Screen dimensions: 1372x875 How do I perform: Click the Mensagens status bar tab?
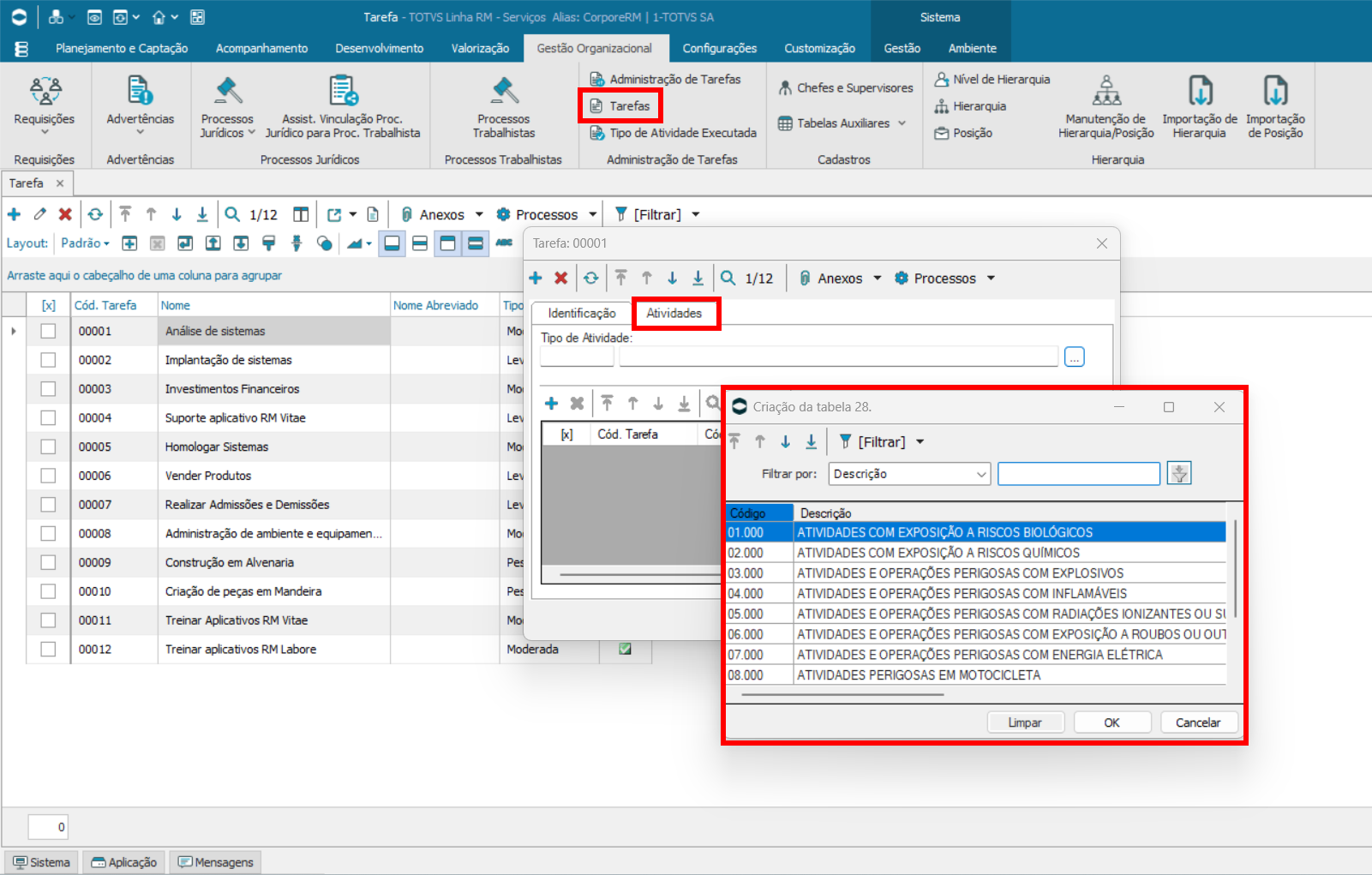point(216,862)
